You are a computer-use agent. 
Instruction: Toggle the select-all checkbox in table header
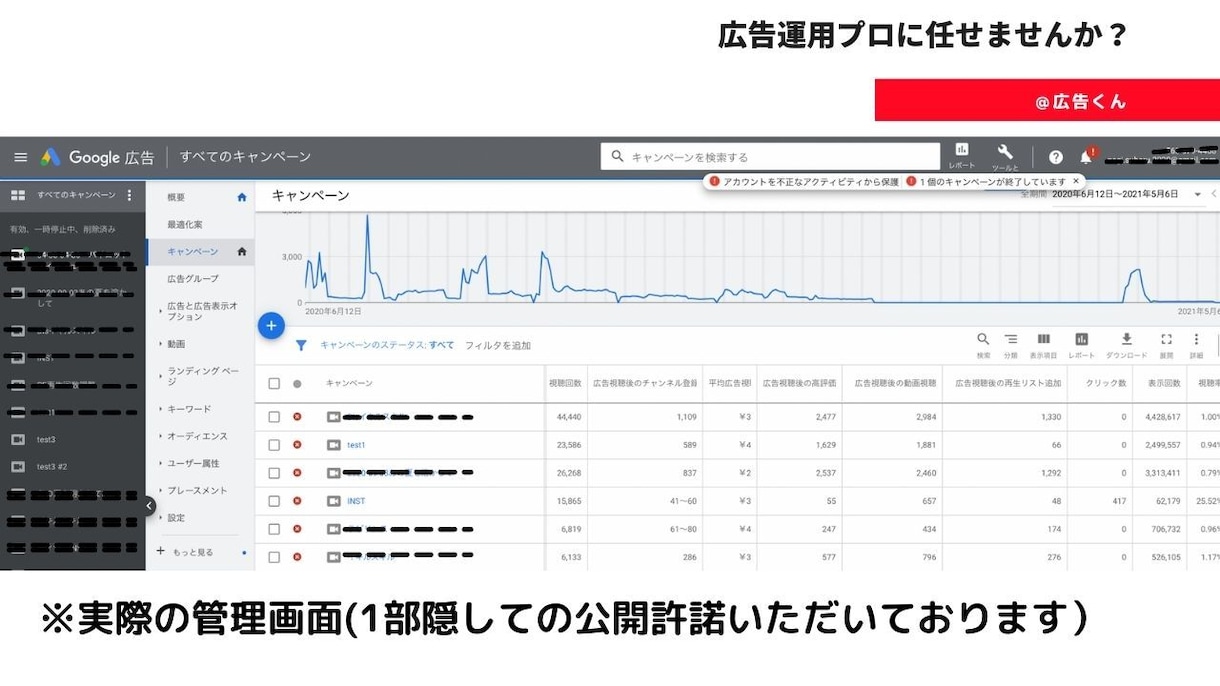click(274, 383)
